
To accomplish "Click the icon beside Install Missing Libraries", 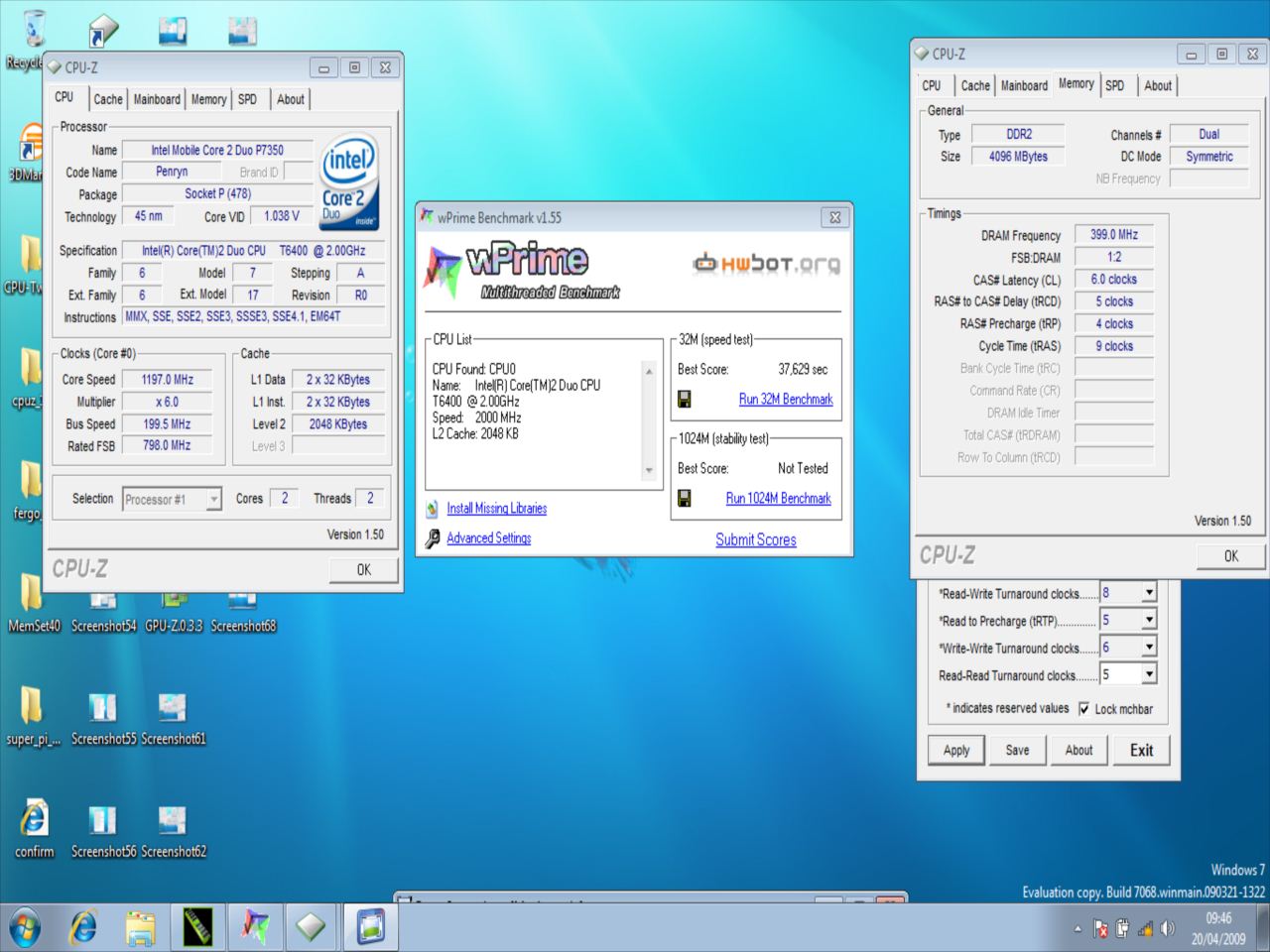I will pyautogui.click(x=433, y=509).
